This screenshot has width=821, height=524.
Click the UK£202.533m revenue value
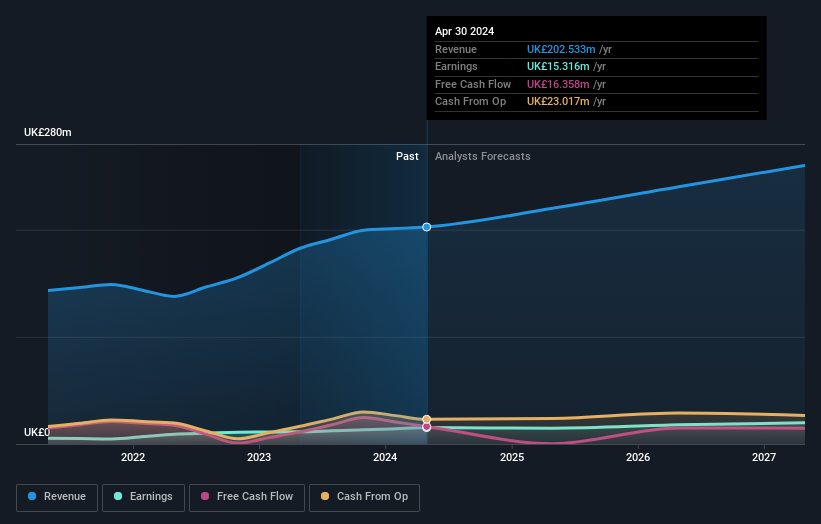point(561,49)
